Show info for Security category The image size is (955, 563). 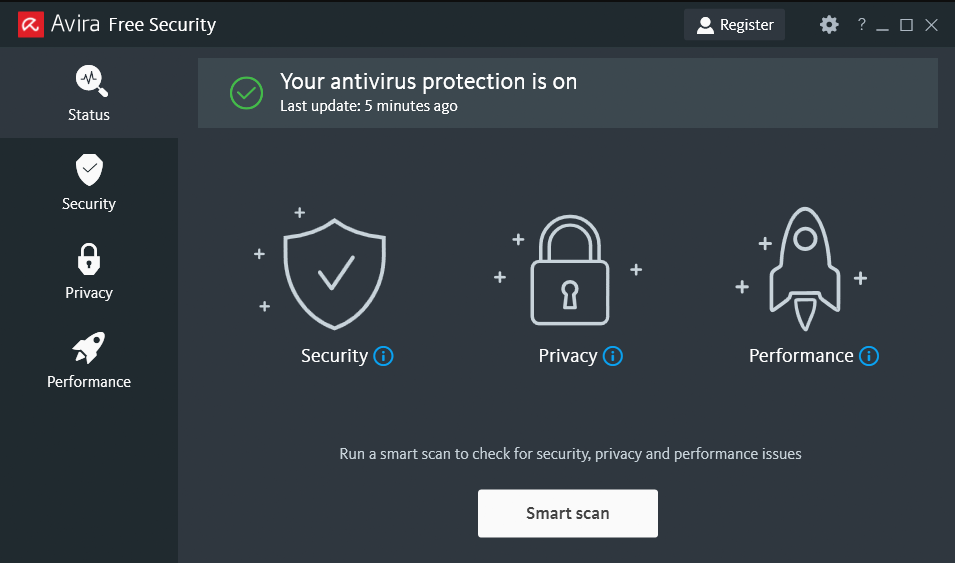coord(383,356)
